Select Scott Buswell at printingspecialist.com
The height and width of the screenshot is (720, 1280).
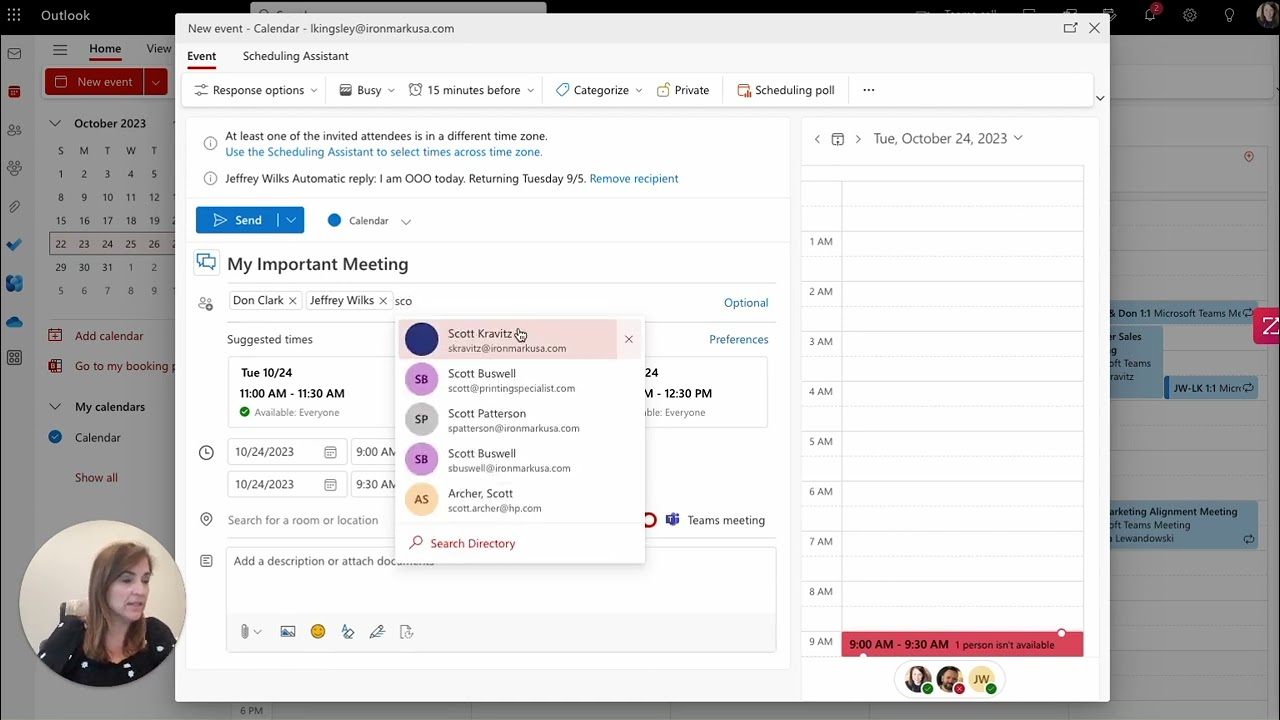pos(520,380)
